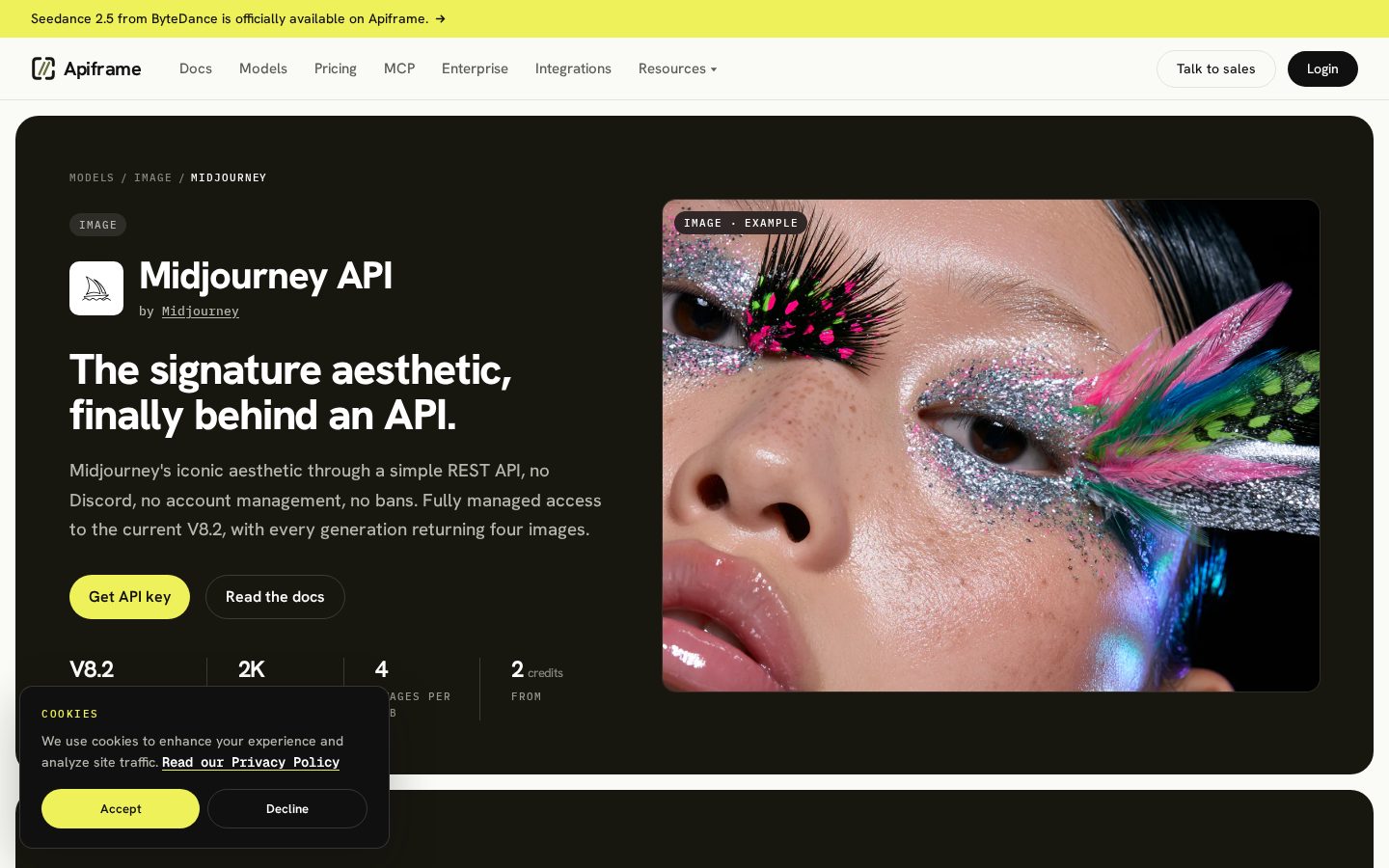Click the arrow in the Seedance announcement banner
The width and height of the screenshot is (1389, 868).
[x=440, y=18]
